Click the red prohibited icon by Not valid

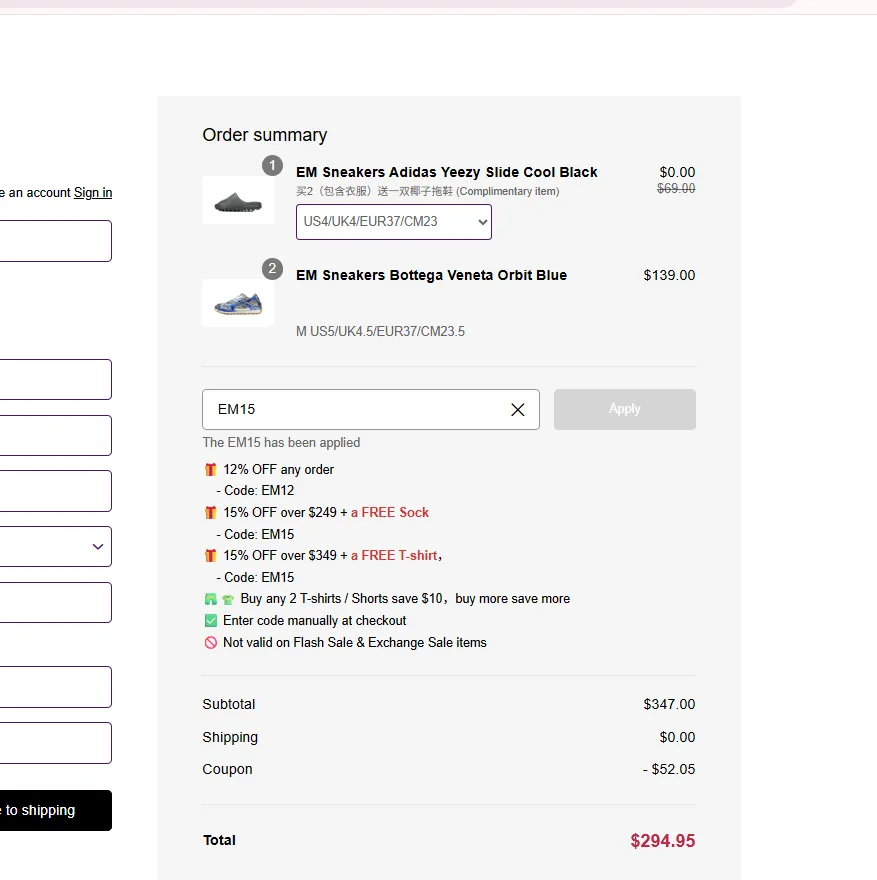(210, 643)
